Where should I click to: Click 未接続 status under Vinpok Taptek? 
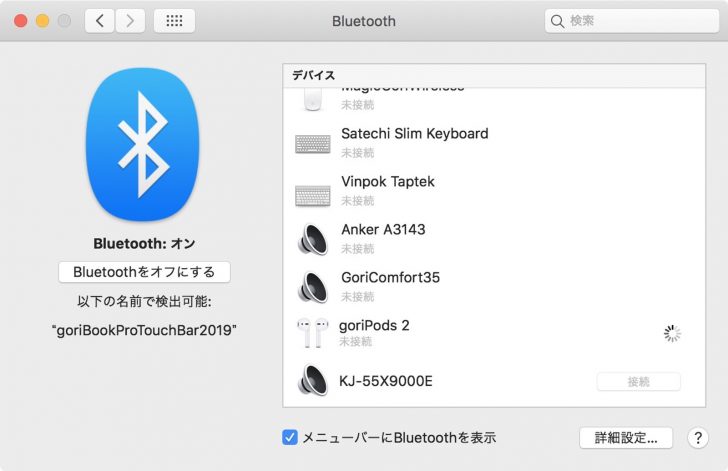[358, 201]
